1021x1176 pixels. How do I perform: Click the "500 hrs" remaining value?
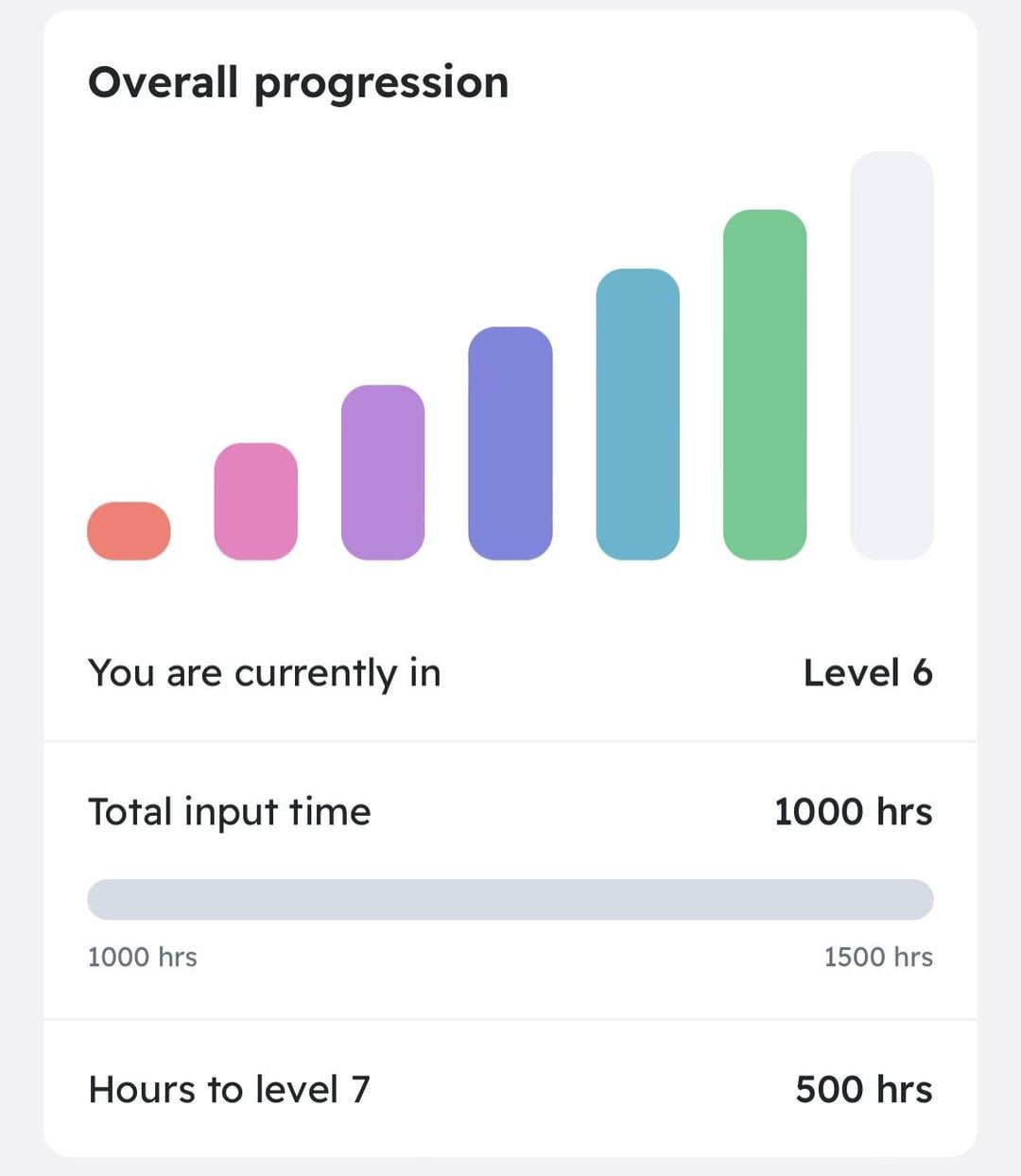click(863, 1089)
